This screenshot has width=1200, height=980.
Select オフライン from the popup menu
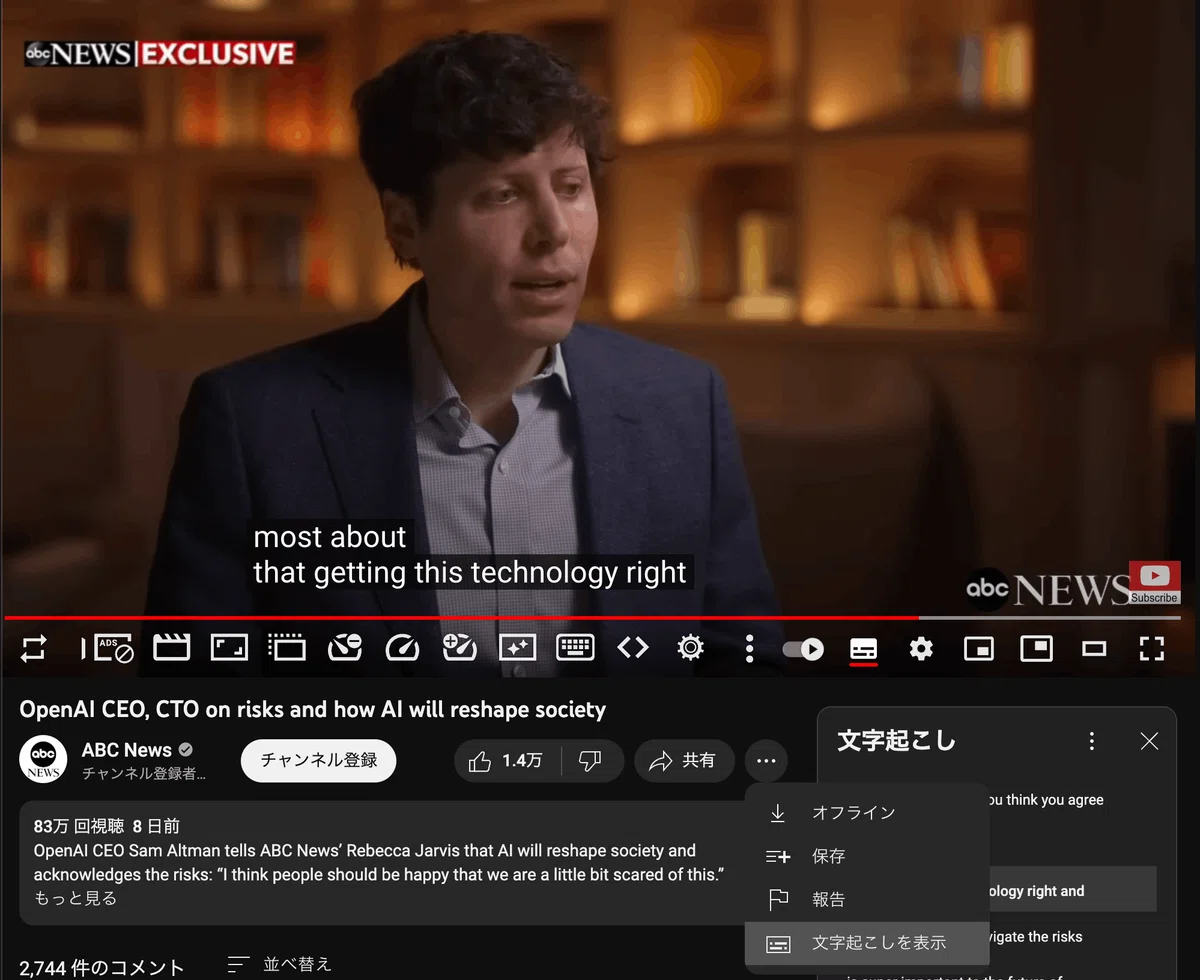click(867, 812)
